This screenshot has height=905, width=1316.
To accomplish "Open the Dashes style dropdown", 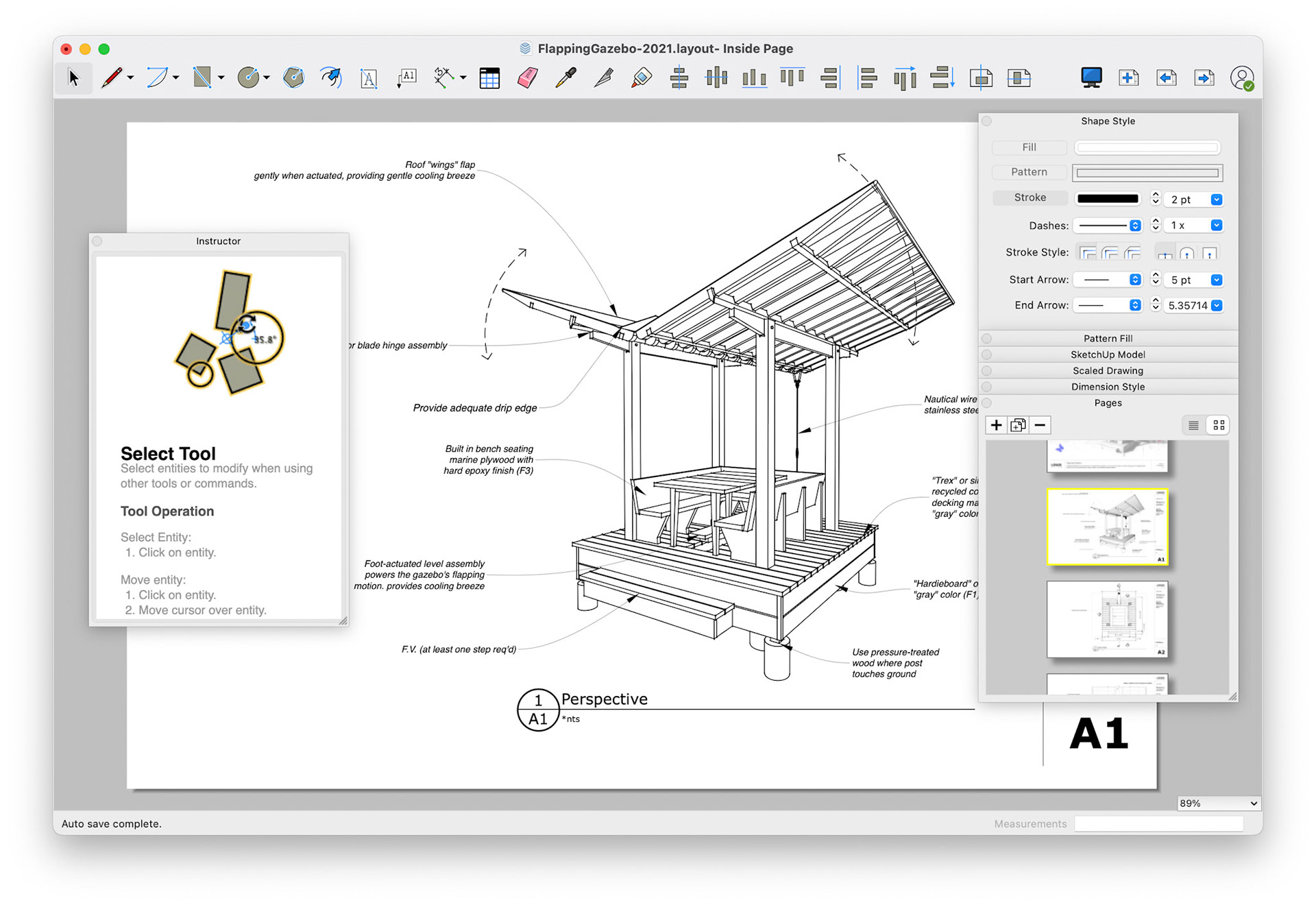I will [x=1134, y=226].
